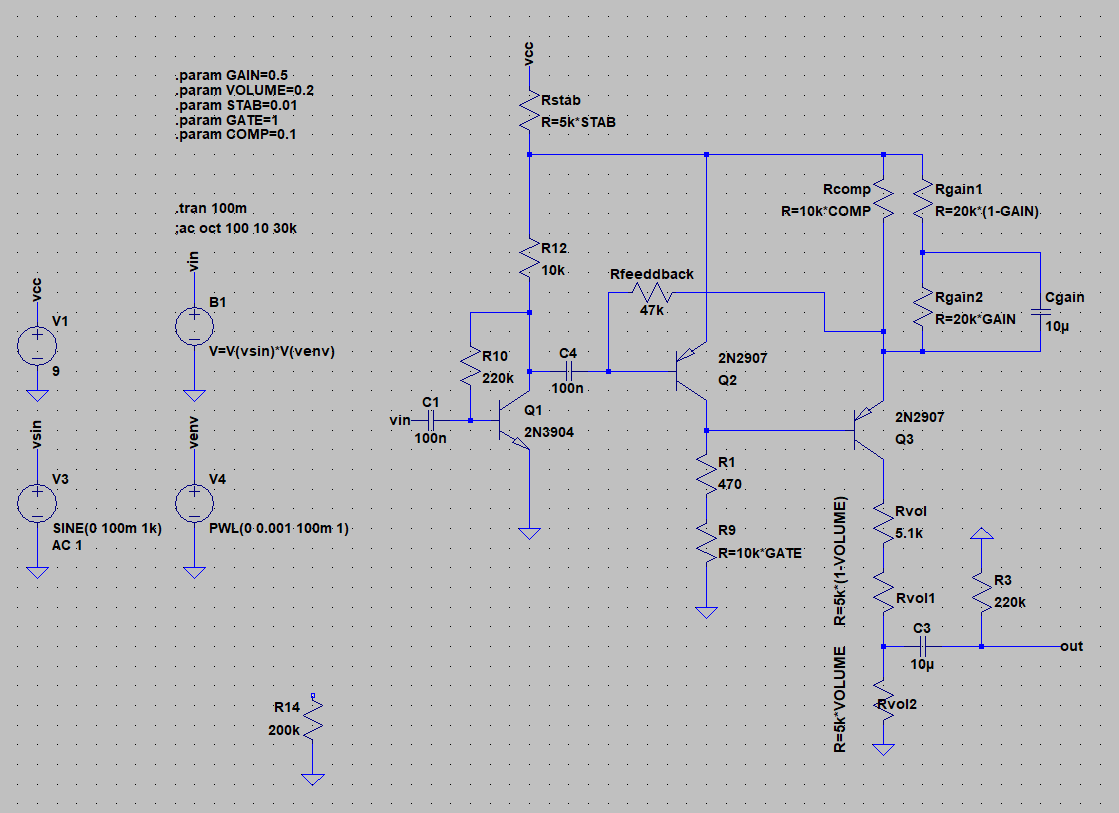Click the '10k' value of R12
1119x813 pixels.
coord(553,271)
